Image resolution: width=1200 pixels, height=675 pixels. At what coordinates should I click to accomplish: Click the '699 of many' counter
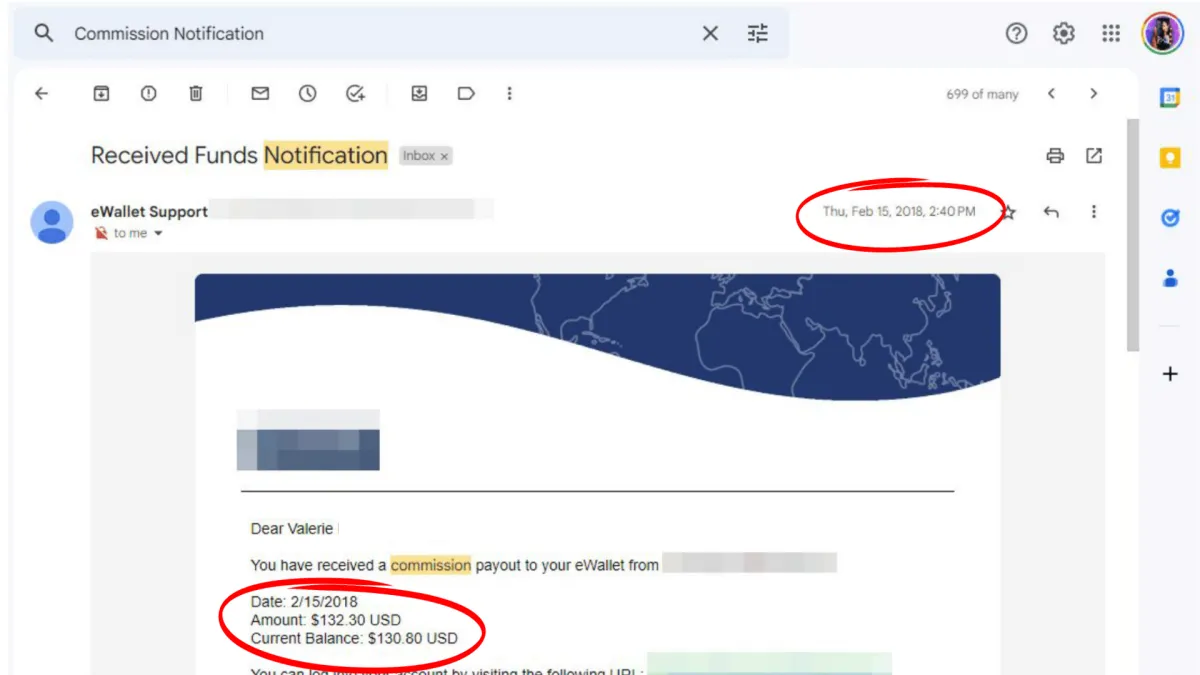(x=982, y=94)
